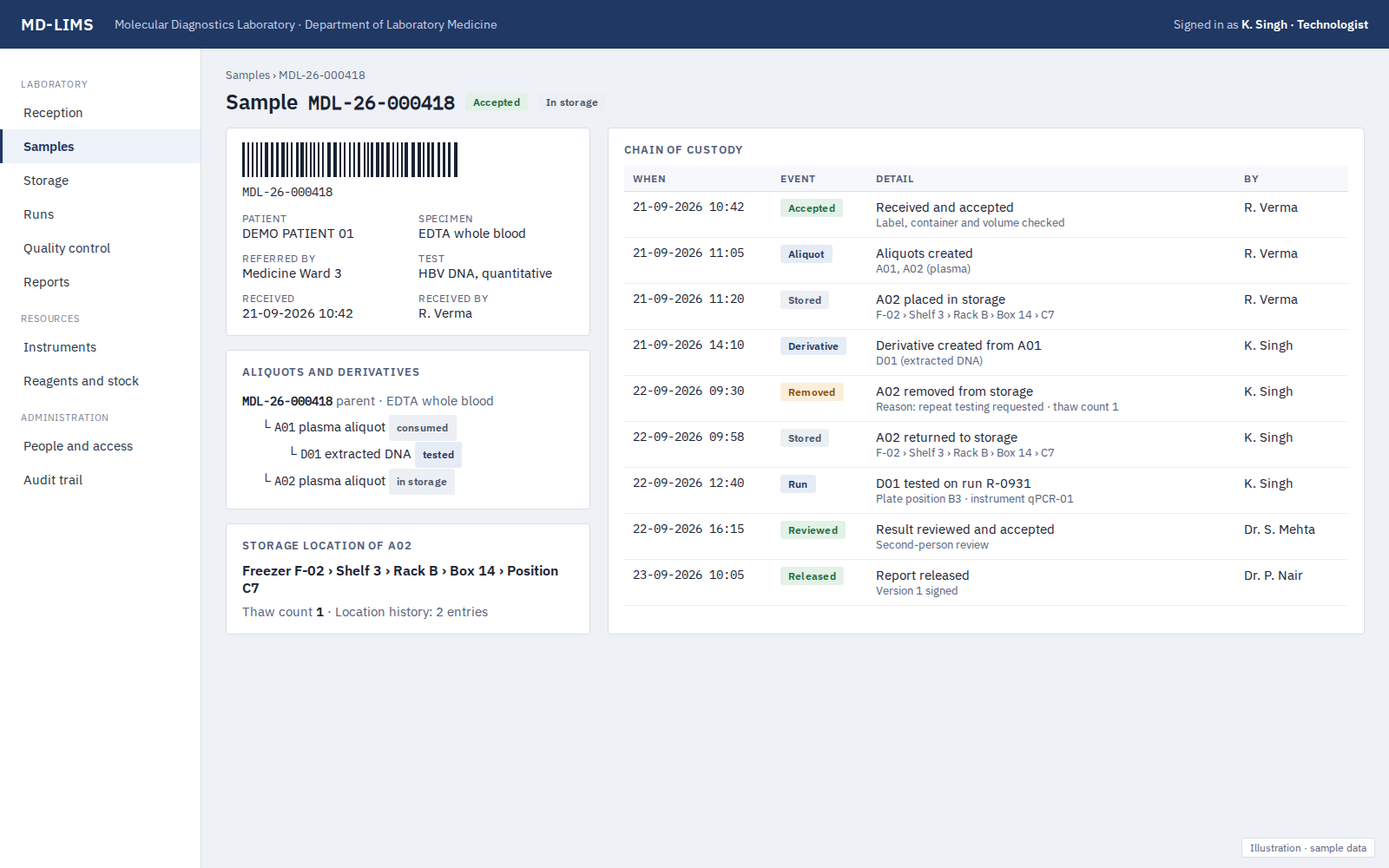Viewport: 1389px width, 868px height.
Task: Click the Derivative event badge
Action: point(813,346)
